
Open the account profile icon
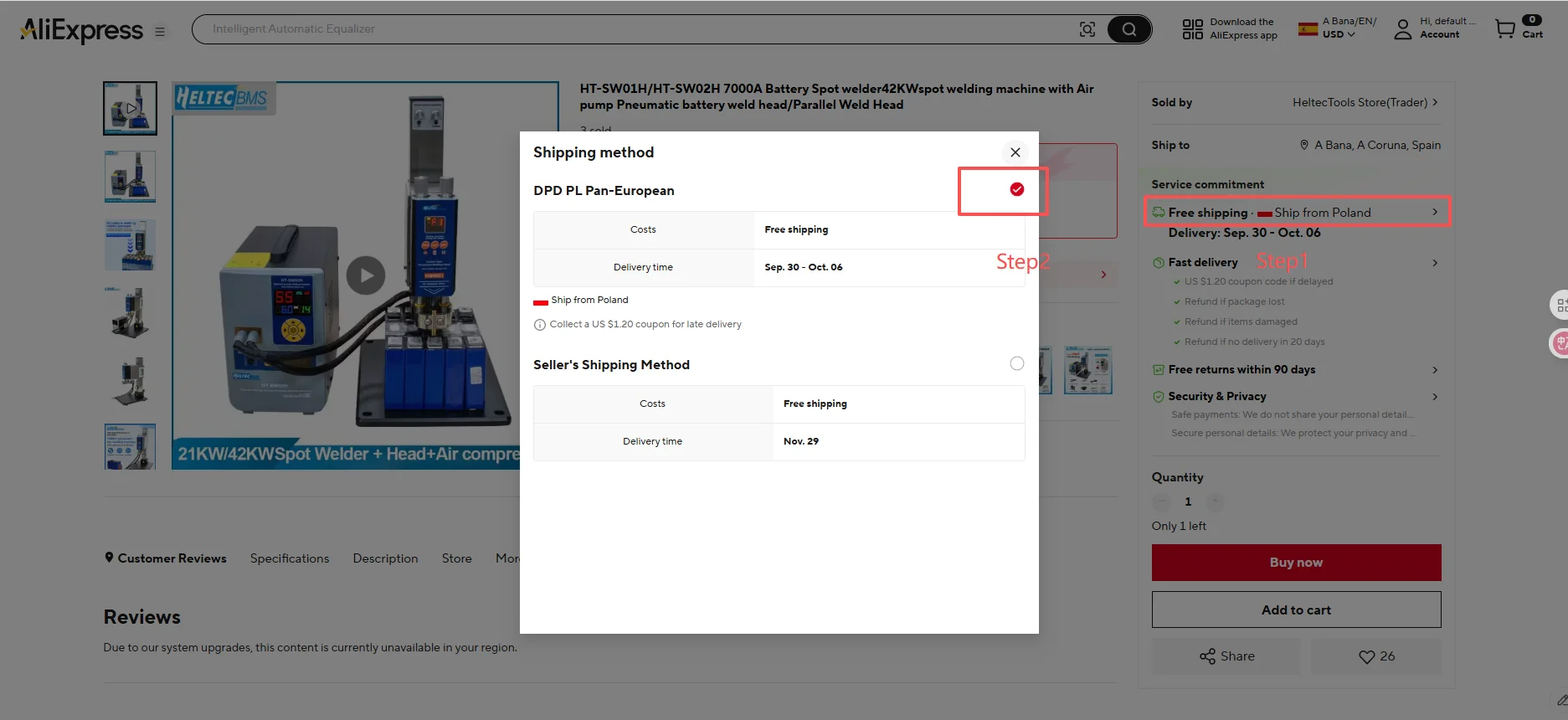point(1403,29)
